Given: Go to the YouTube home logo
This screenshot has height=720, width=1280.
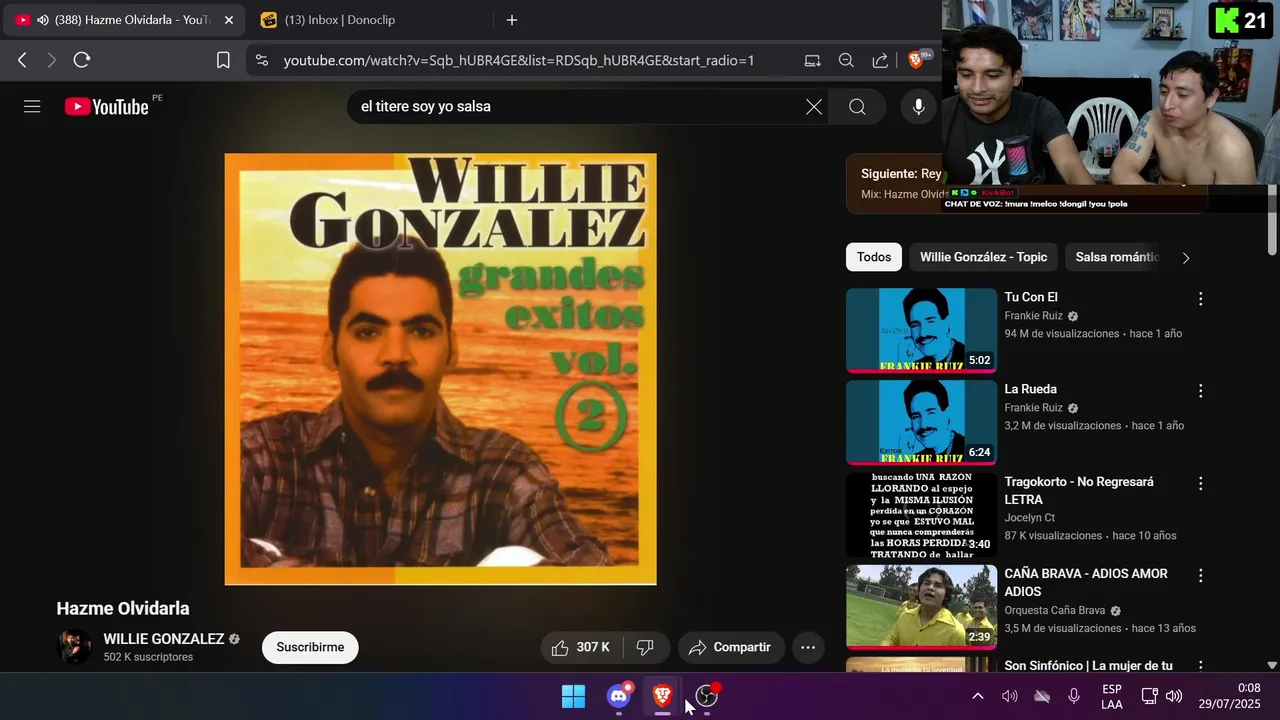Looking at the screenshot, I should pyautogui.click(x=106, y=107).
